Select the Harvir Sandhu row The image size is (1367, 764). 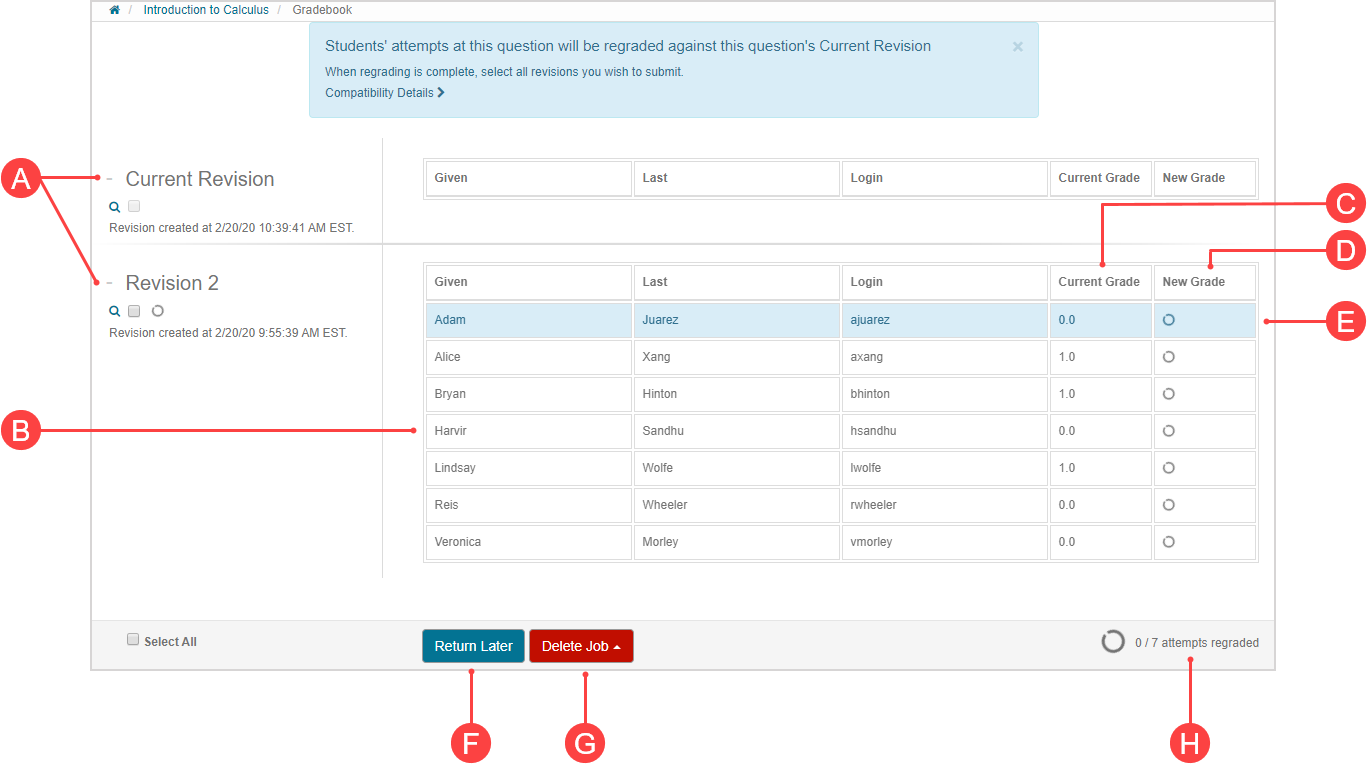click(x=735, y=431)
